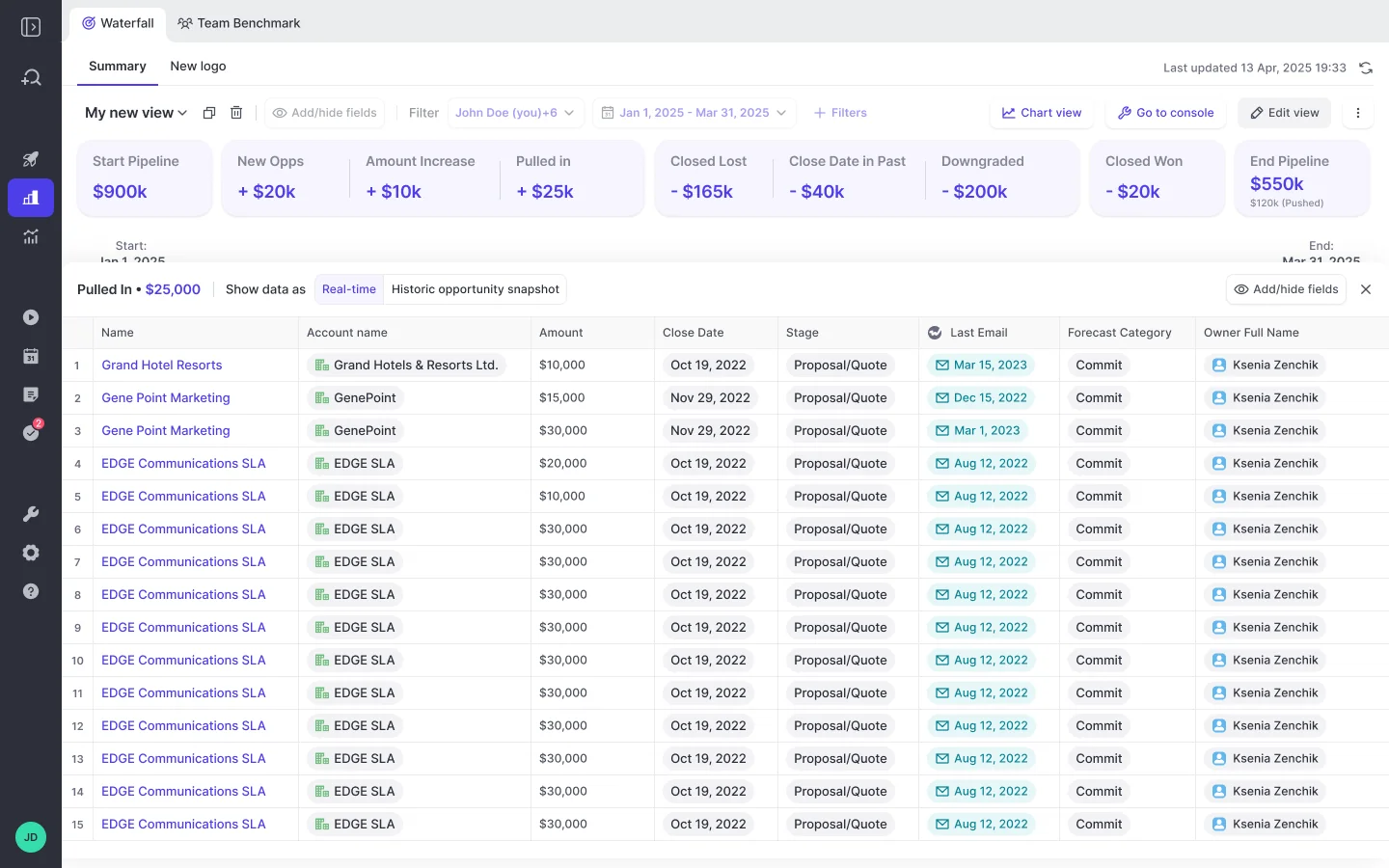Open the notes sidebar icon
1389x868 pixels.
pos(31,394)
